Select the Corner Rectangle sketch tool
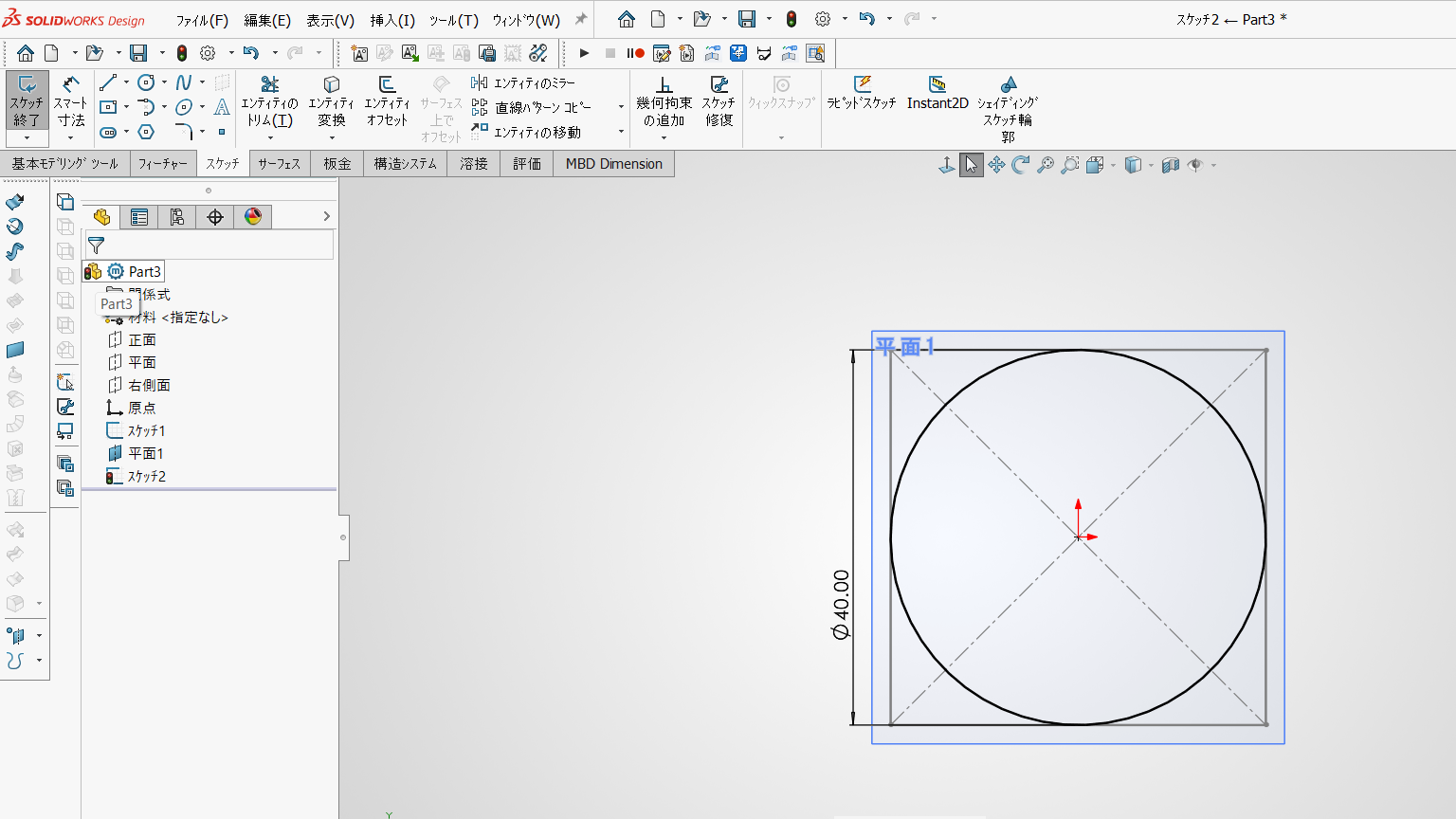This screenshot has width=1456, height=819. [108, 107]
